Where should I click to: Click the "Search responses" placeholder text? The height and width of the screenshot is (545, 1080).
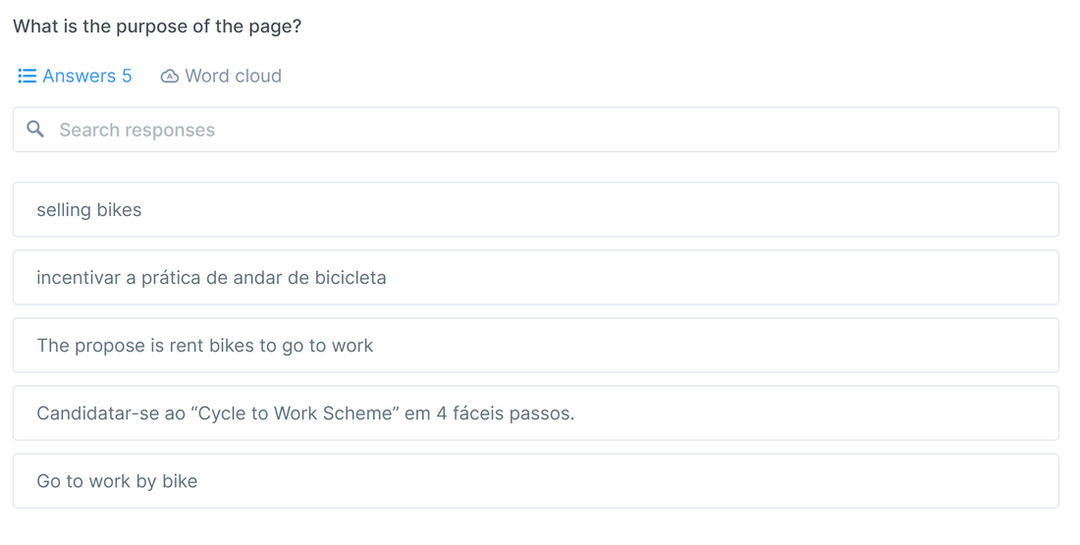137,130
